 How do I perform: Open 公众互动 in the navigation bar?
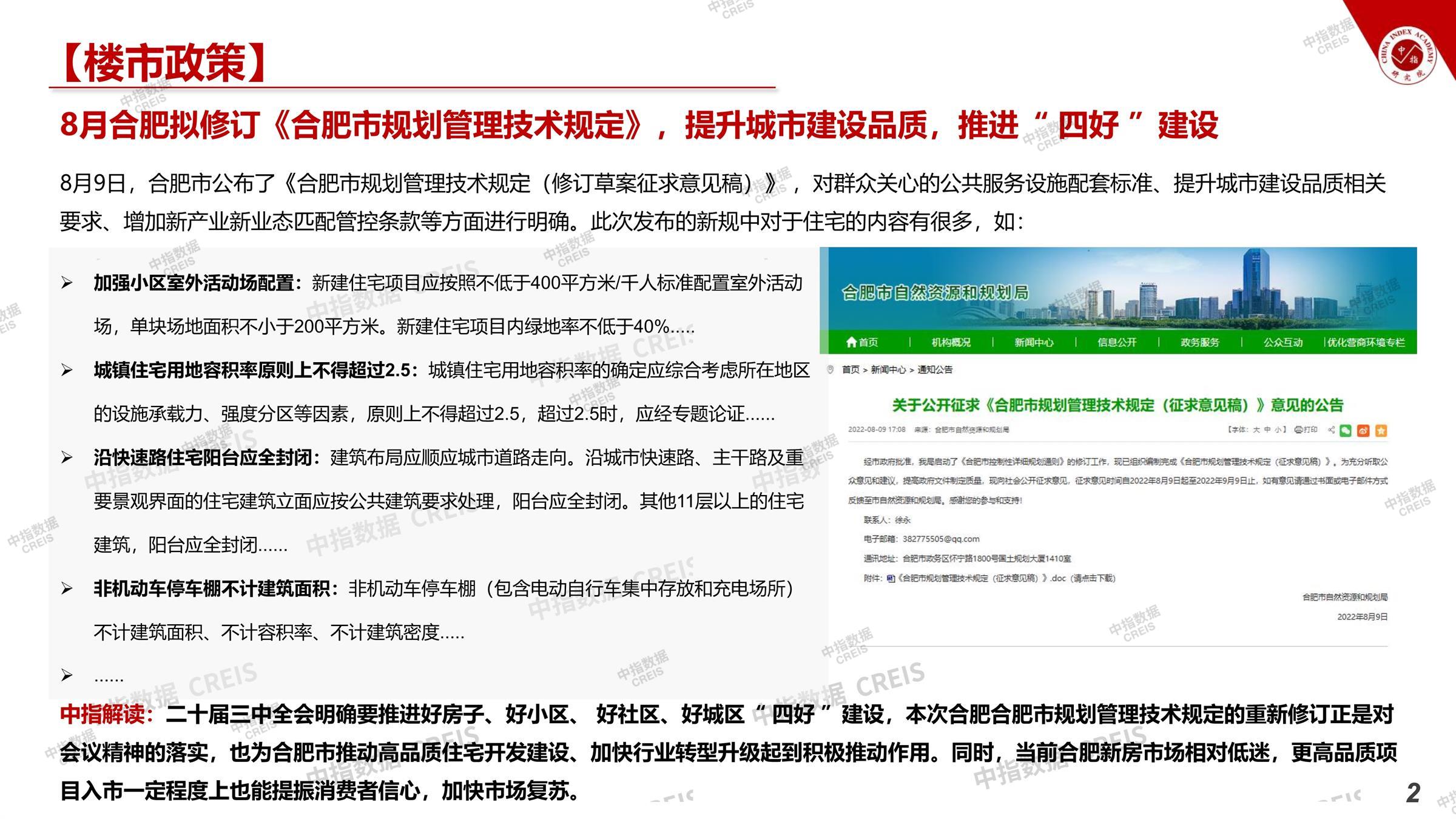pos(1282,343)
